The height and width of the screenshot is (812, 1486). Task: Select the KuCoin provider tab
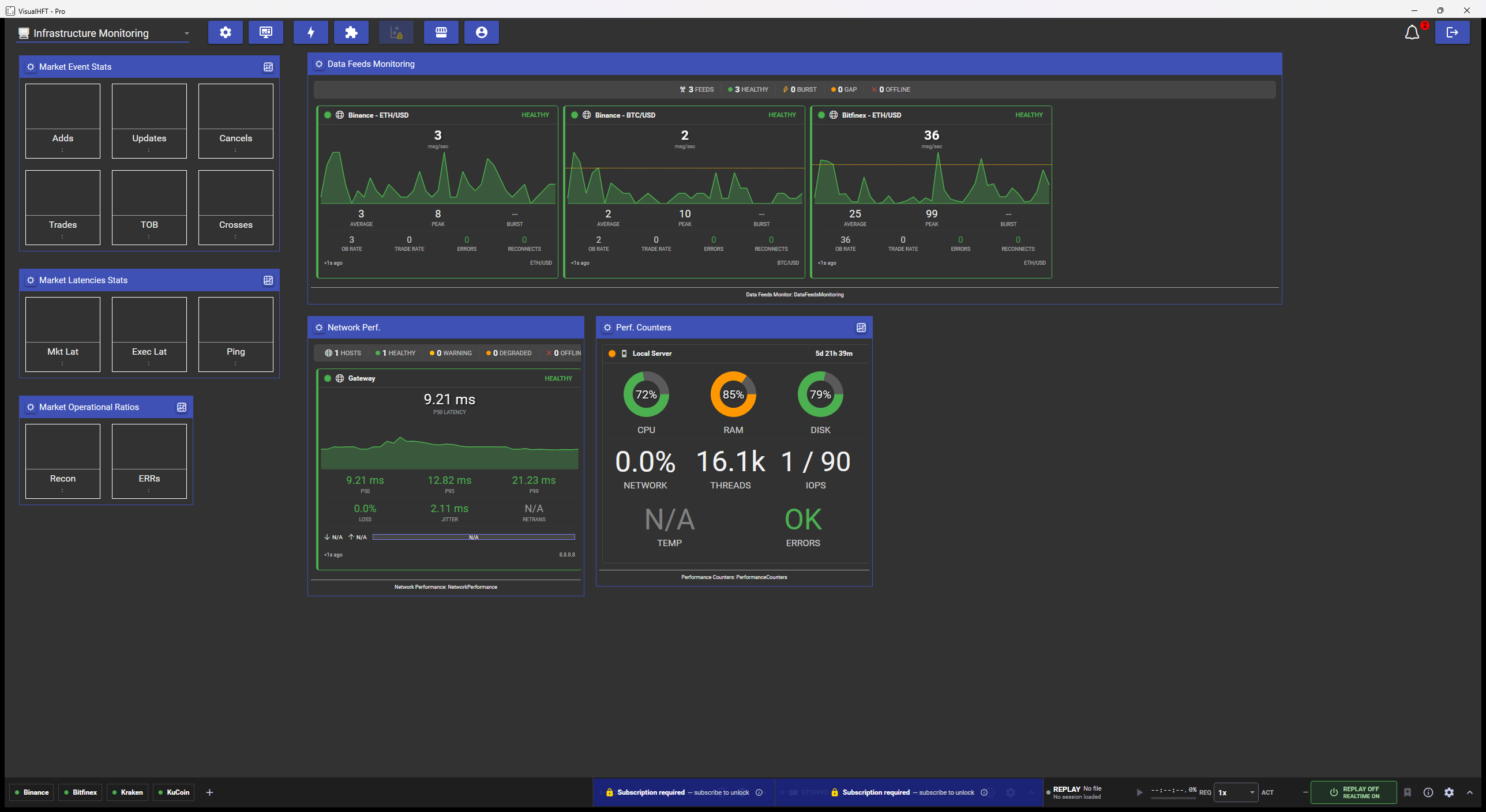click(x=174, y=792)
